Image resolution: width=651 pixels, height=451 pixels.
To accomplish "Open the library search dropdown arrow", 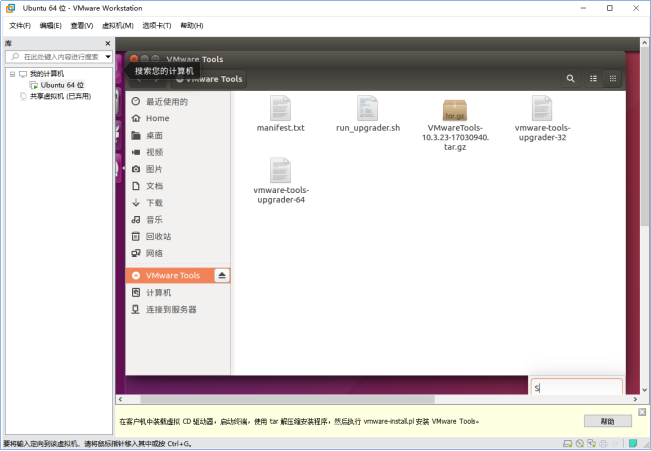I will click(108, 56).
